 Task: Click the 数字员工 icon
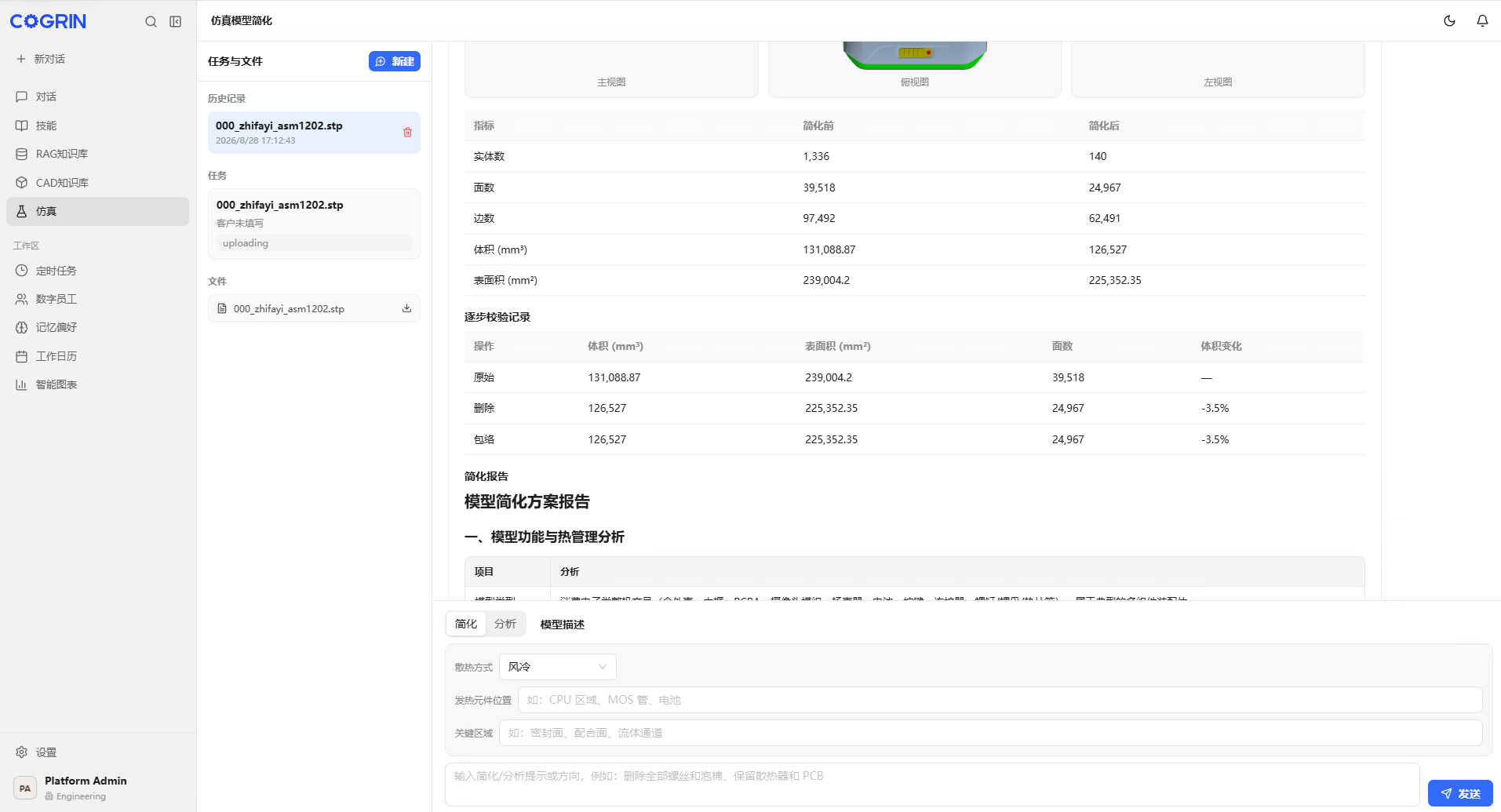pyautogui.click(x=22, y=299)
